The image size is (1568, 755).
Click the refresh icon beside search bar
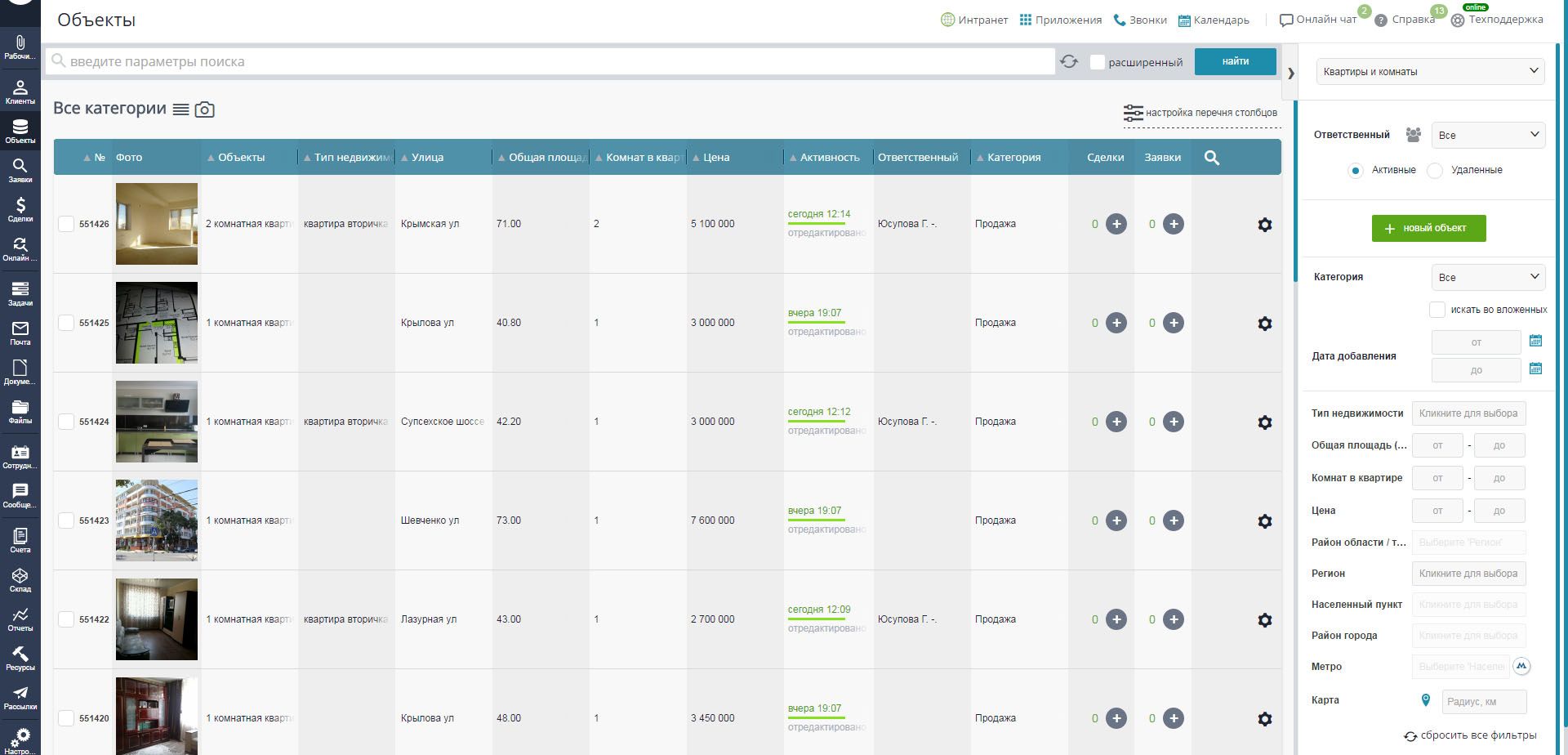[1069, 61]
